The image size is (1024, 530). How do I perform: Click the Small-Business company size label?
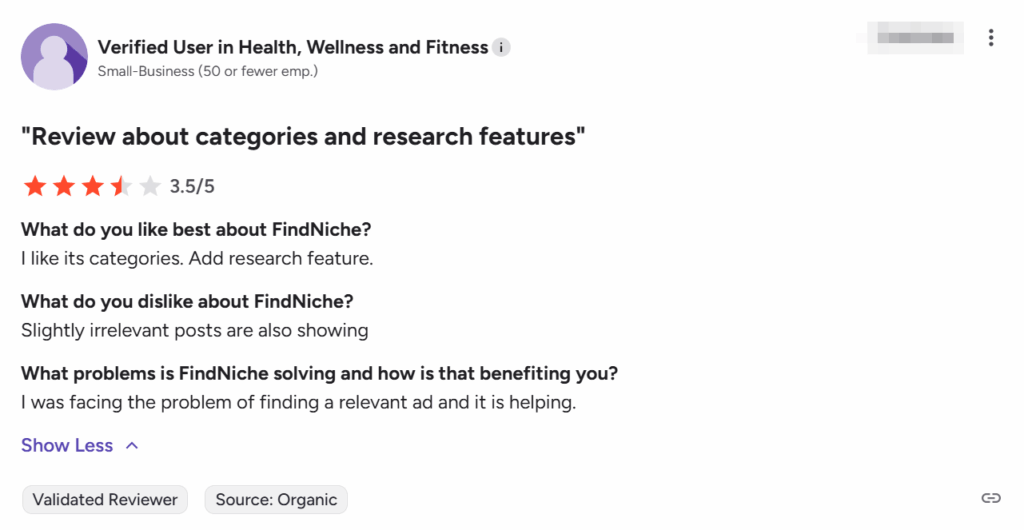pyautogui.click(x=207, y=72)
